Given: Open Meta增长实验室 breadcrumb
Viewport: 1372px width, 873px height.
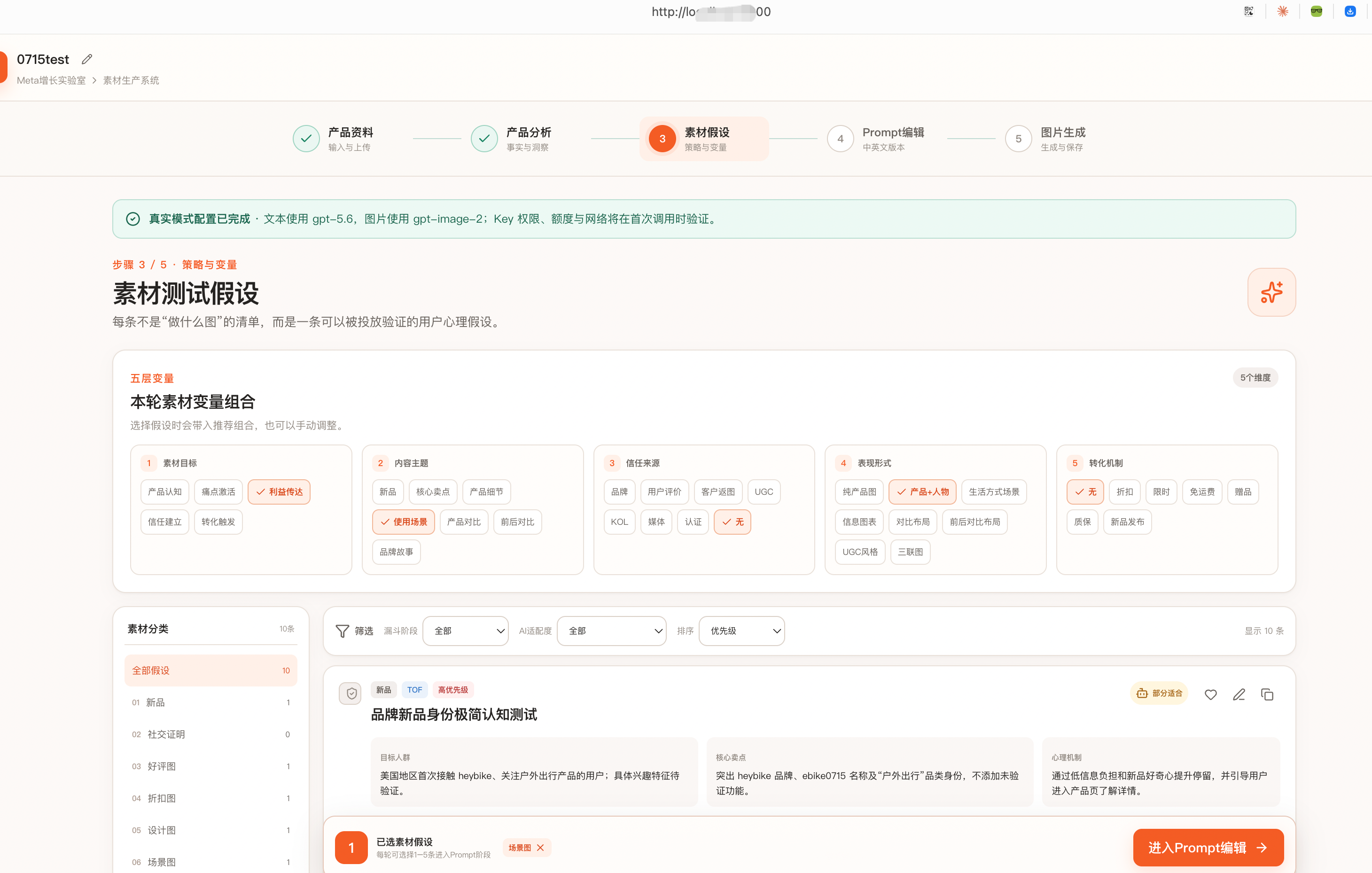Looking at the screenshot, I should coord(51,80).
